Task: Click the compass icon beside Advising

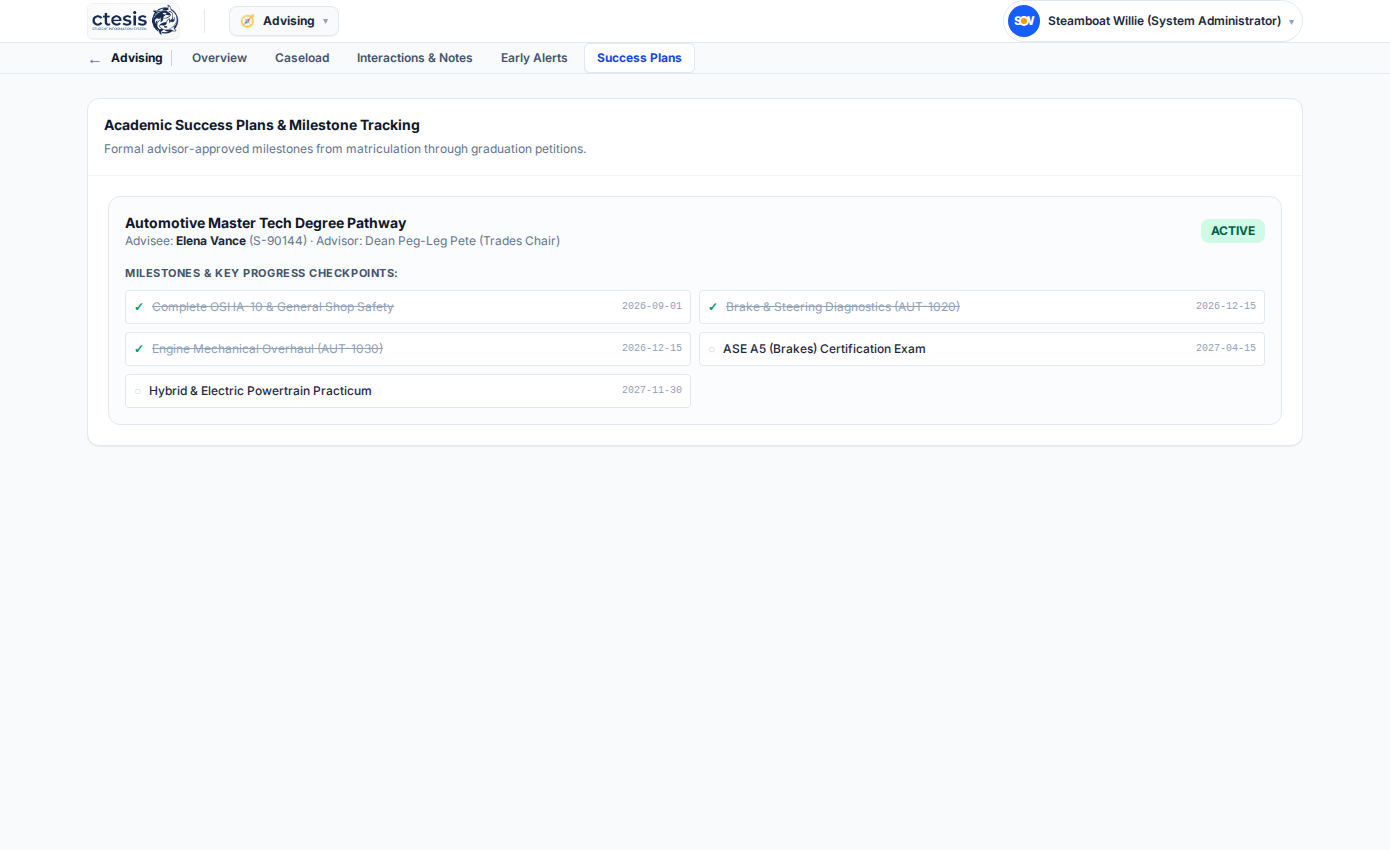Action: pos(247,21)
